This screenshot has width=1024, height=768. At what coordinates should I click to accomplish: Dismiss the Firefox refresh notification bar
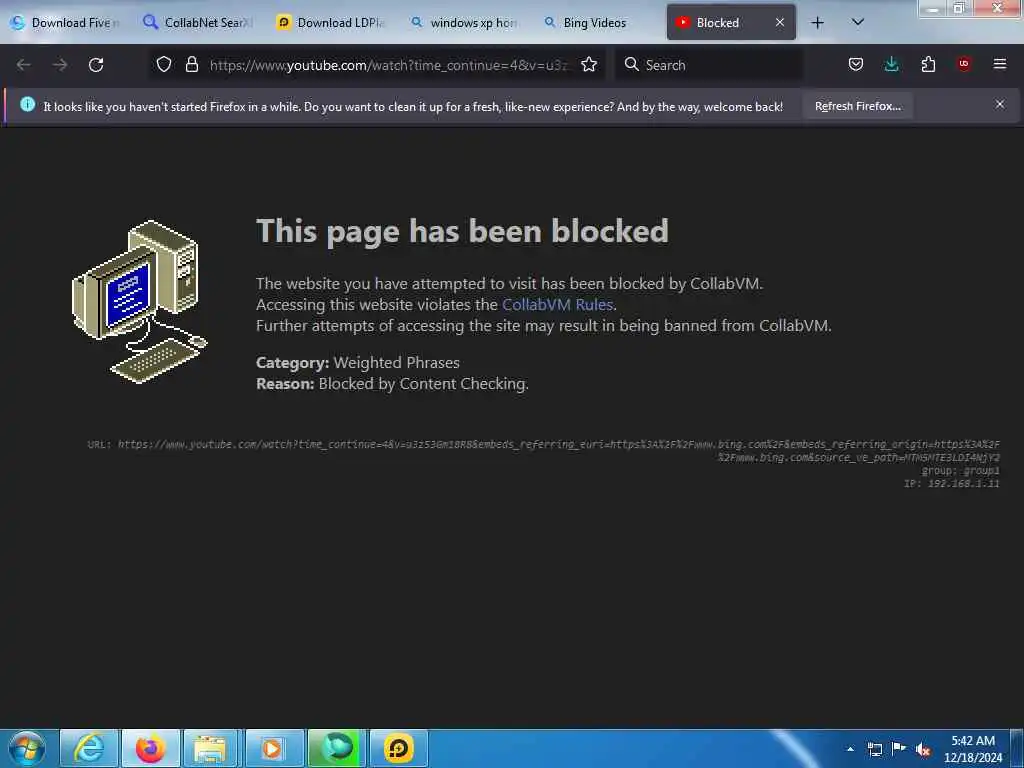coord(1000,104)
